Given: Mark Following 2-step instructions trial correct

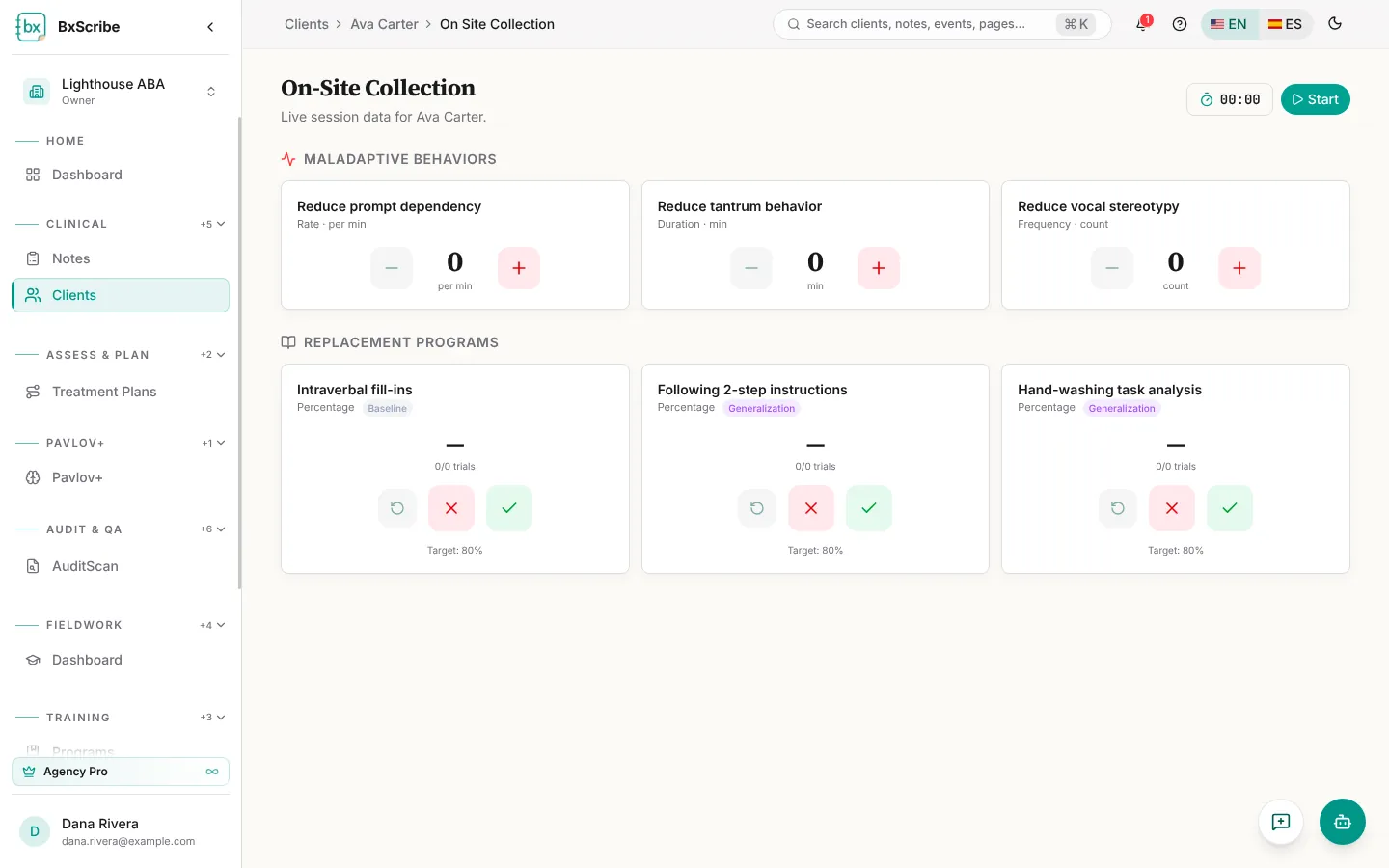Looking at the screenshot, I should click(x=869, y=508).
